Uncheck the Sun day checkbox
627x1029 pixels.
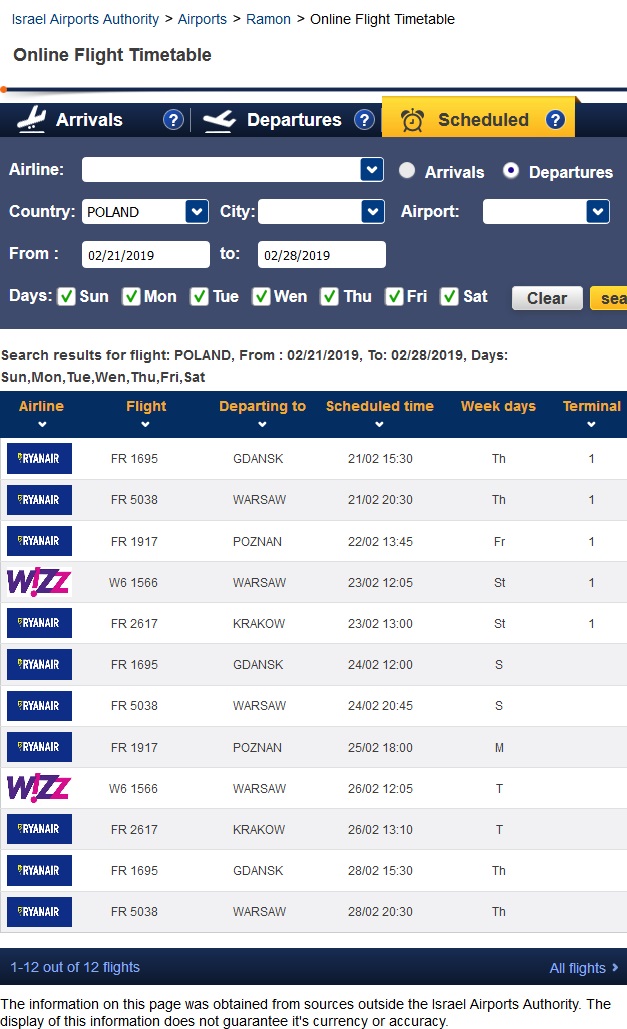pyautogui.click(x=66, y=297)
